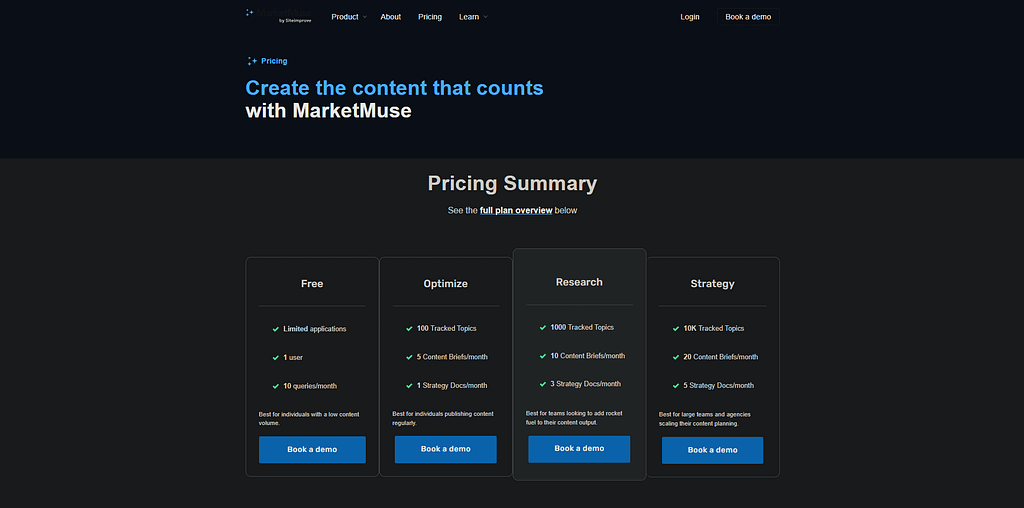Click '10K Tracked Topics' text

point(714,328)
